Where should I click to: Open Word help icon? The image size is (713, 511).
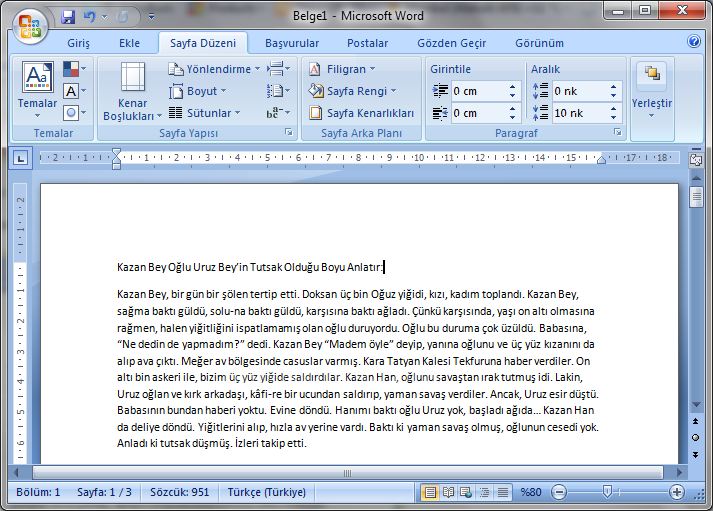[x=694, y=41]
